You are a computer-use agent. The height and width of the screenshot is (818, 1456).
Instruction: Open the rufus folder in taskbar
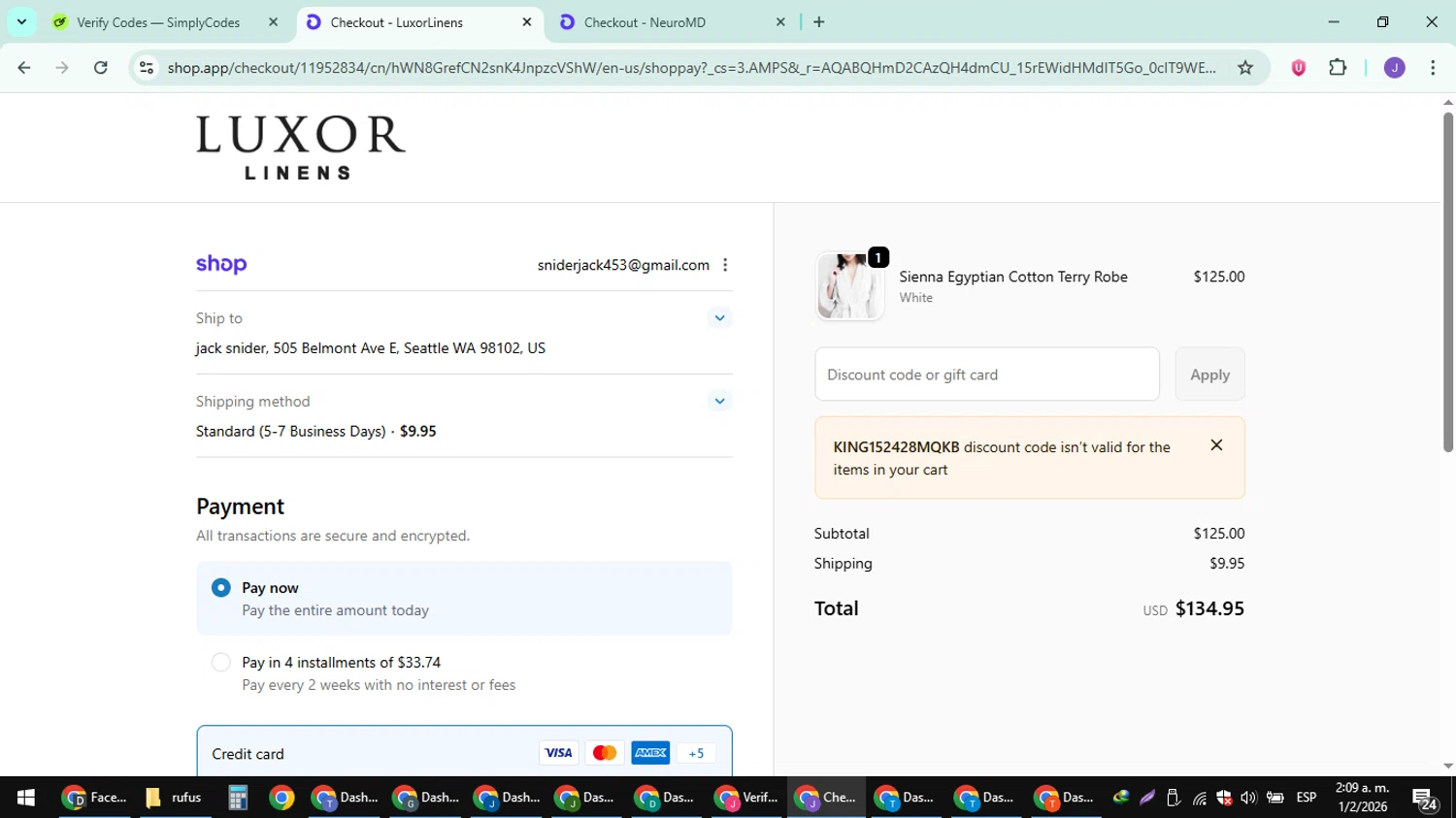173,798
